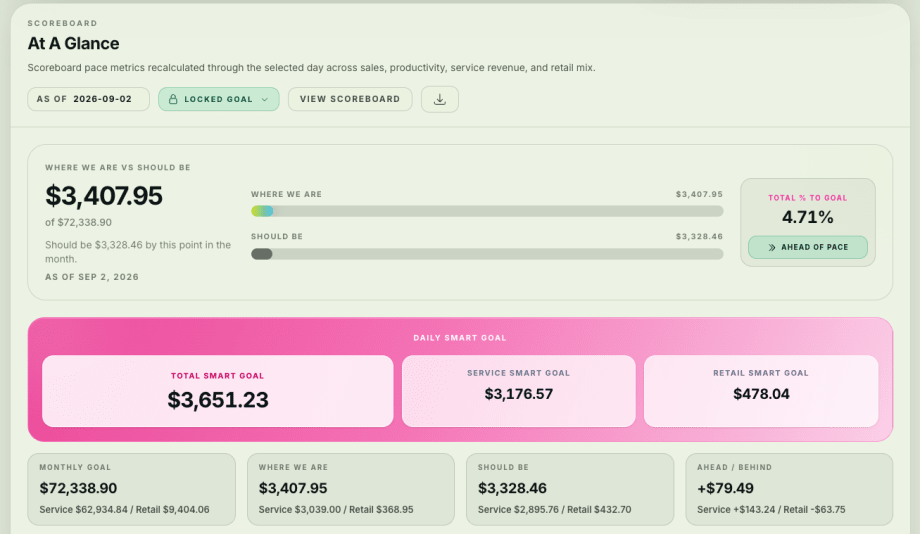Click the $3,328.46 amount in Should Be card
The width and height of the screenshot is (920, 534).
pyautogui.click(x=512, y=488)
